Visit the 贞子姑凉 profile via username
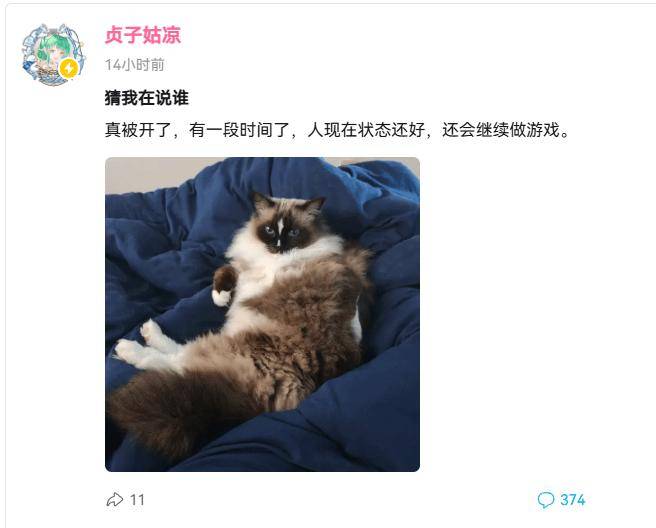 pos(143,35)
